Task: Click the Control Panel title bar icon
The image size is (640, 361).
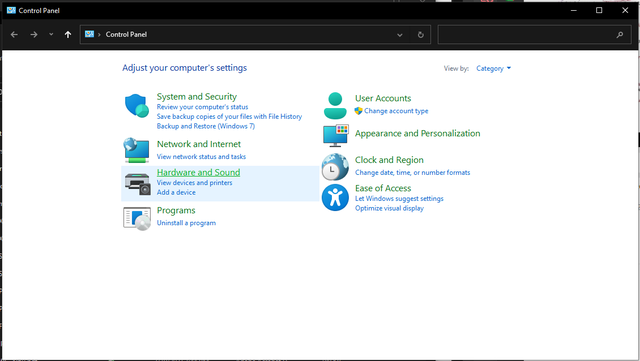Action: [x=11, y=10]
